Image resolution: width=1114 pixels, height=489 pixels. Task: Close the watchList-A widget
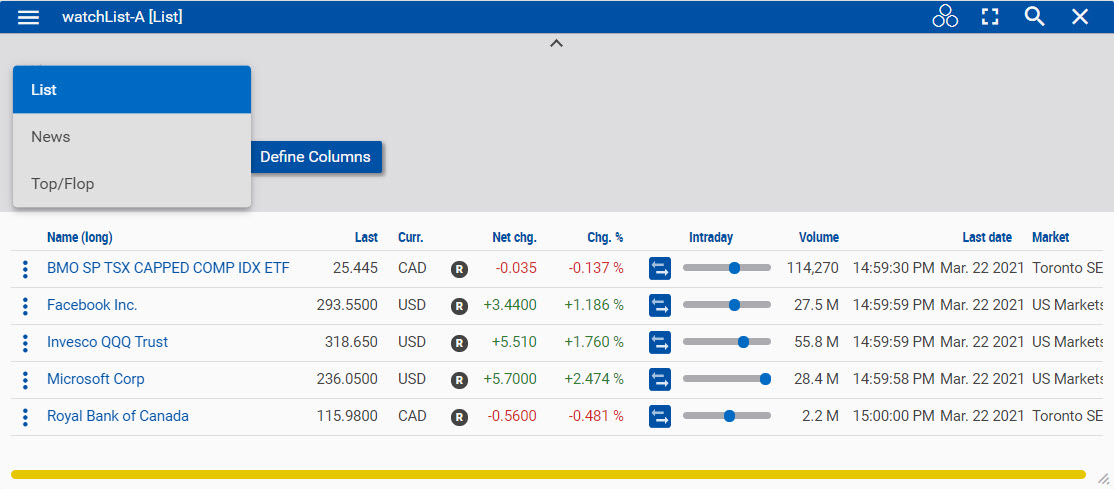click(x=1080, y=17)
